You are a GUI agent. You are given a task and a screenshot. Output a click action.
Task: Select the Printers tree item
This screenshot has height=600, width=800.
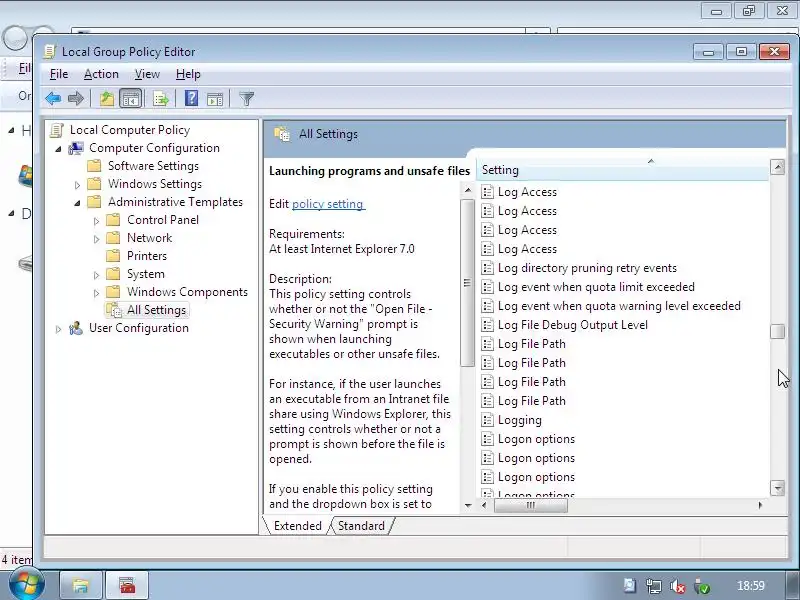pyautogui.click(x=147, y=256)
